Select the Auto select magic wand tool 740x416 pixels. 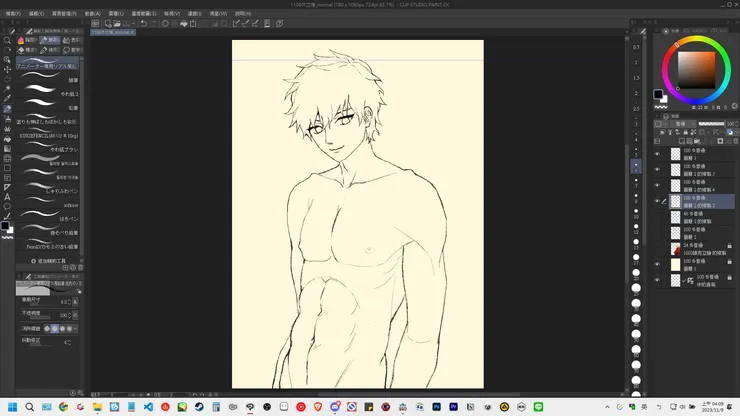point(7,89)
